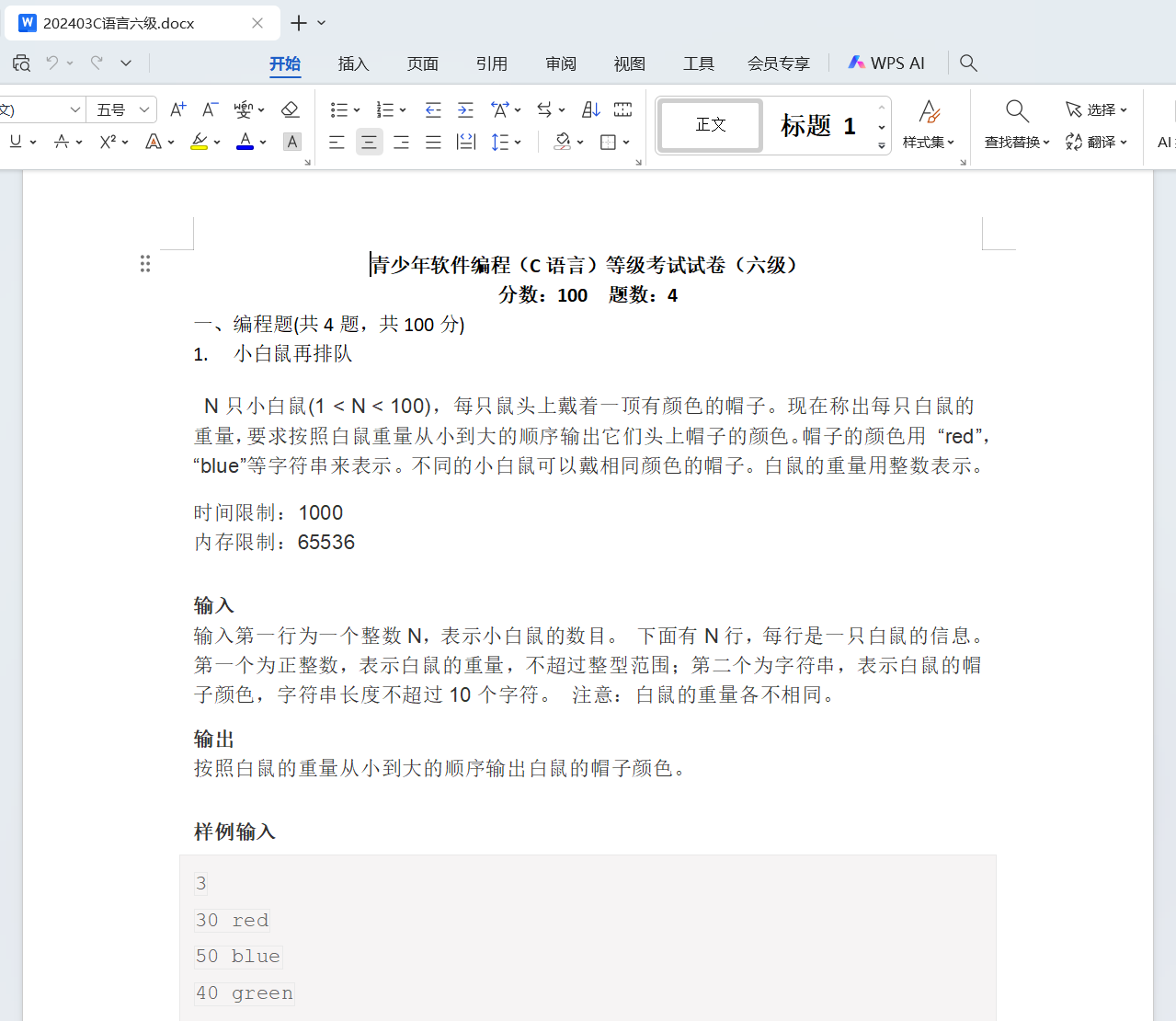
Task: Switch to 页面 ribbon tab
Action: click(423, 63)
